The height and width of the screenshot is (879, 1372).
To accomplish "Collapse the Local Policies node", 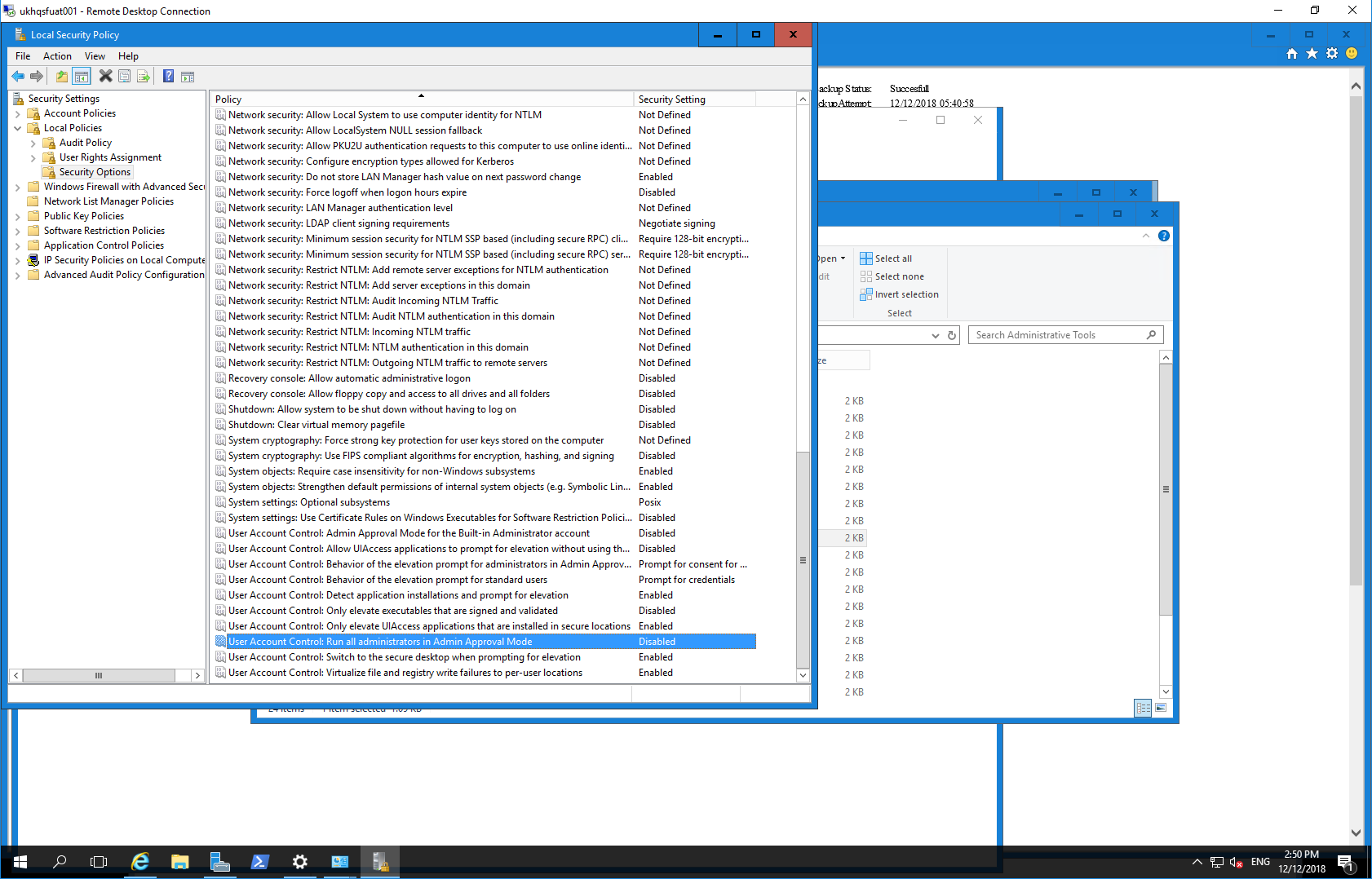I will [x=18, y=128].
